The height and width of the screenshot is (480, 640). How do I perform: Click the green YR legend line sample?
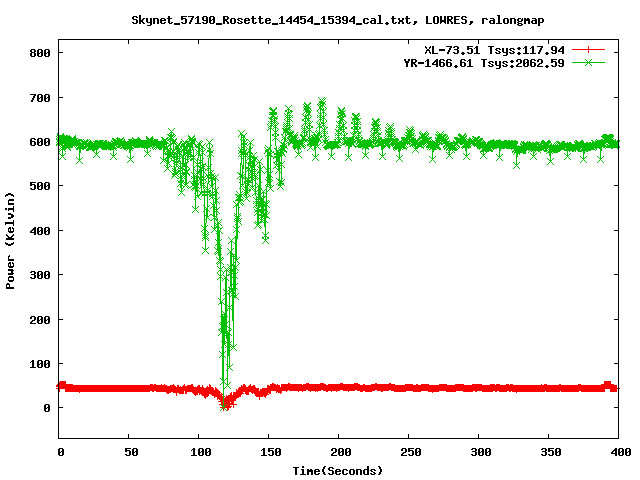pyautogui.click(x=588, y=62)
